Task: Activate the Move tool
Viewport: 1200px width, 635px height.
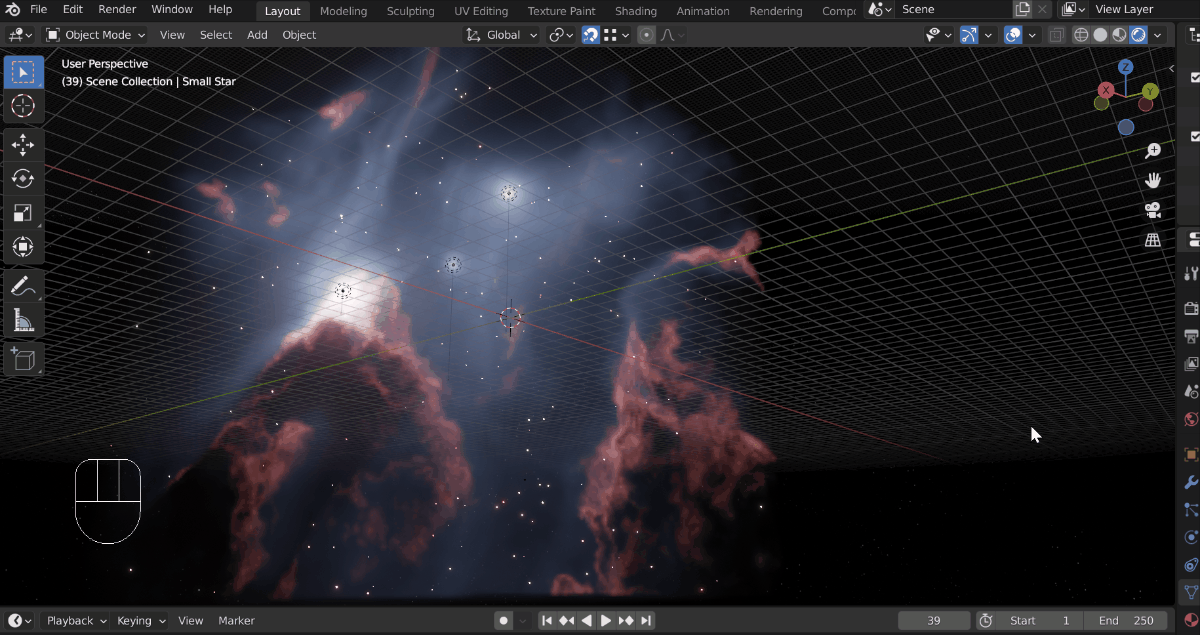Action: [x=23, y=145]
